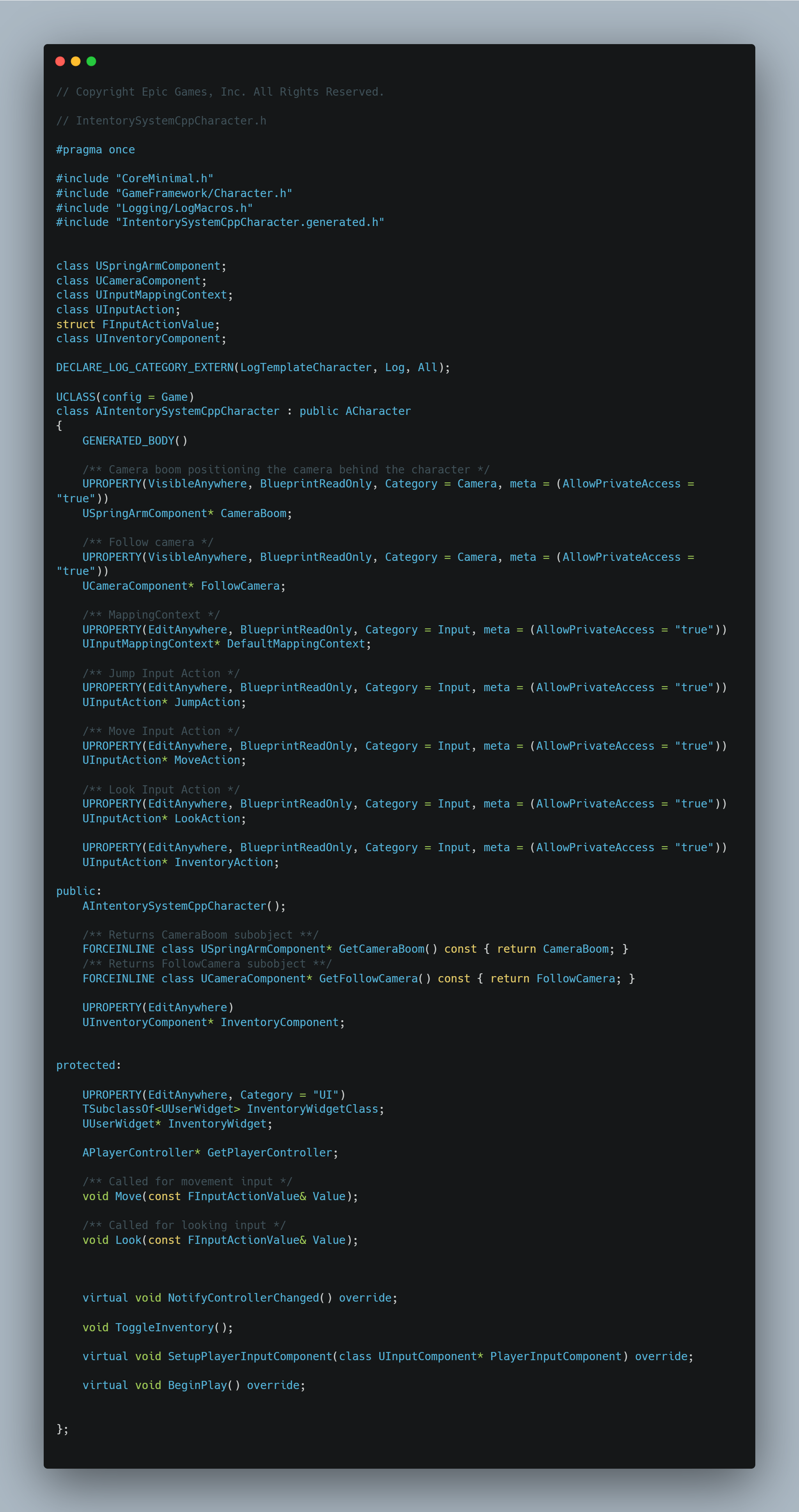Image resolution: width=799 pixels, height=1512 pixels.
Task: Click the 'struct' keyword before FInputActionValue
Action: click(75, 324)
